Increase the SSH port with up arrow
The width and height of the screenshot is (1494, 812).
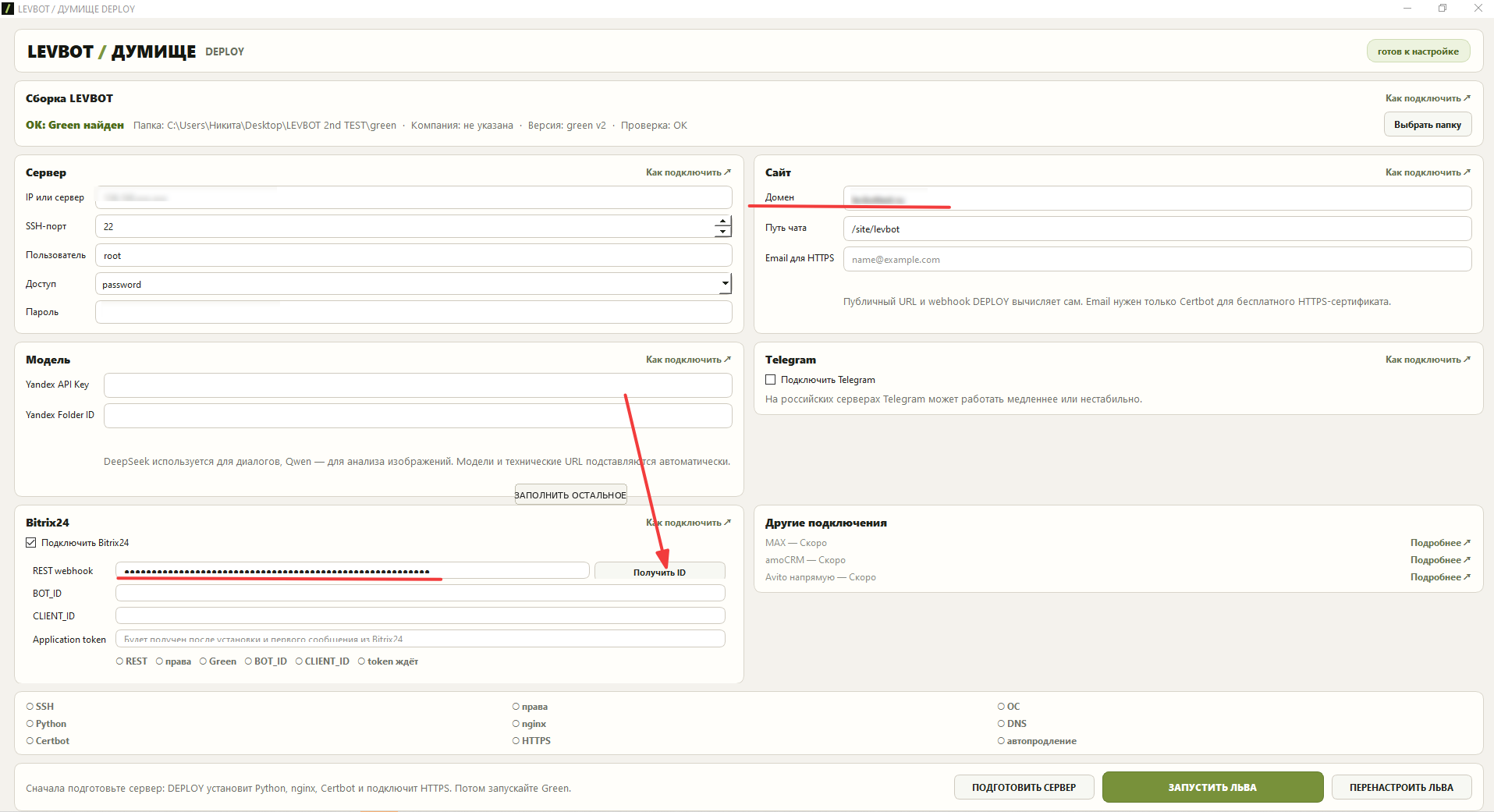click(722, 222)
